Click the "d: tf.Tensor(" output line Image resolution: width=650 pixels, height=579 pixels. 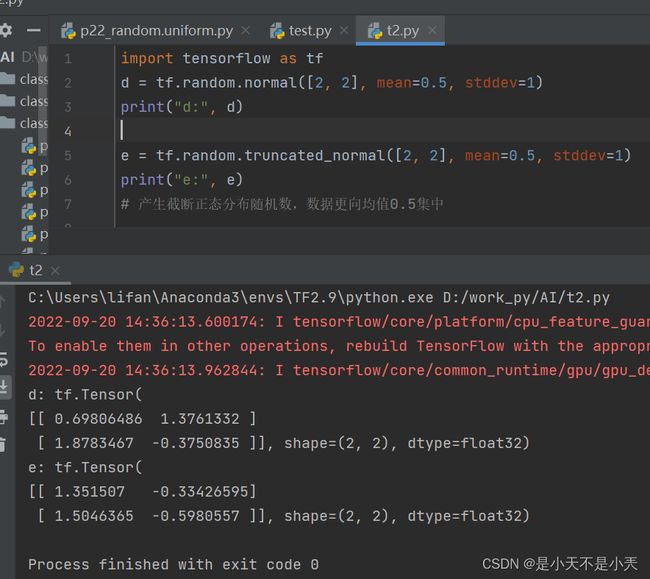[x=85, y=395]
